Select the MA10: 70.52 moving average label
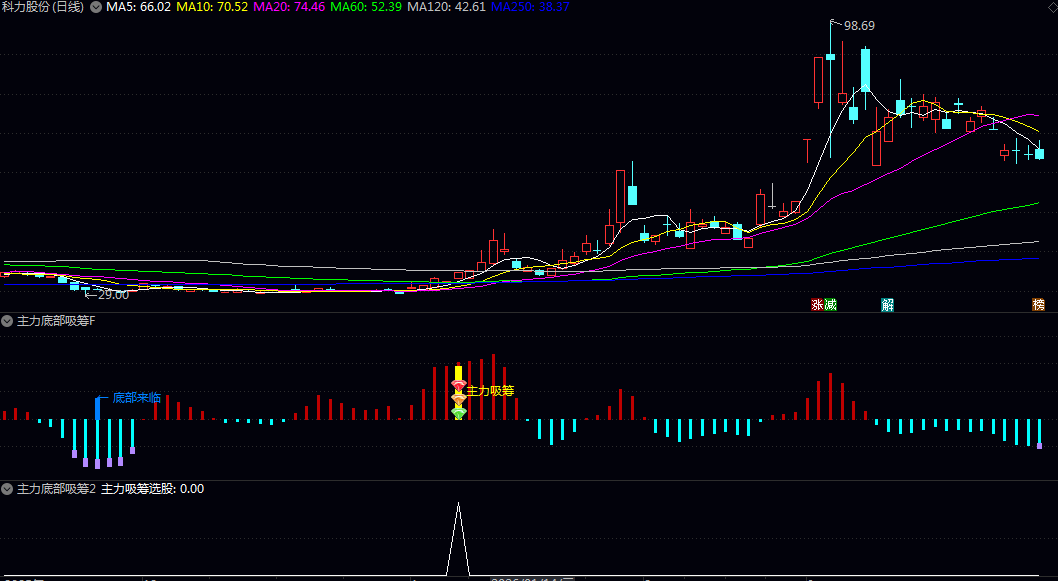Screen dimensions: 1058x581 coord(212,7)
